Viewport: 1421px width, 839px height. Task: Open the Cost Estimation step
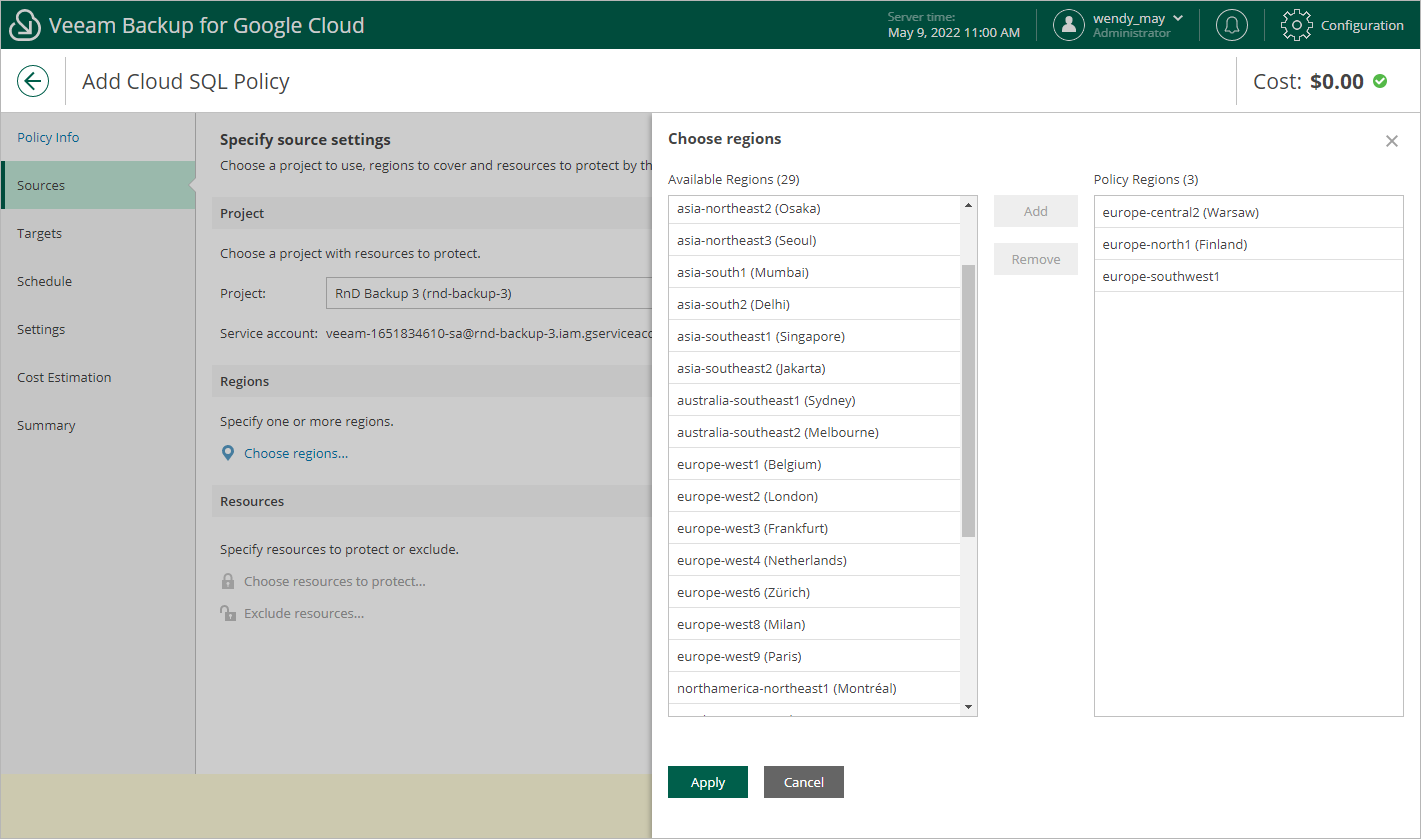coord(98,377)
